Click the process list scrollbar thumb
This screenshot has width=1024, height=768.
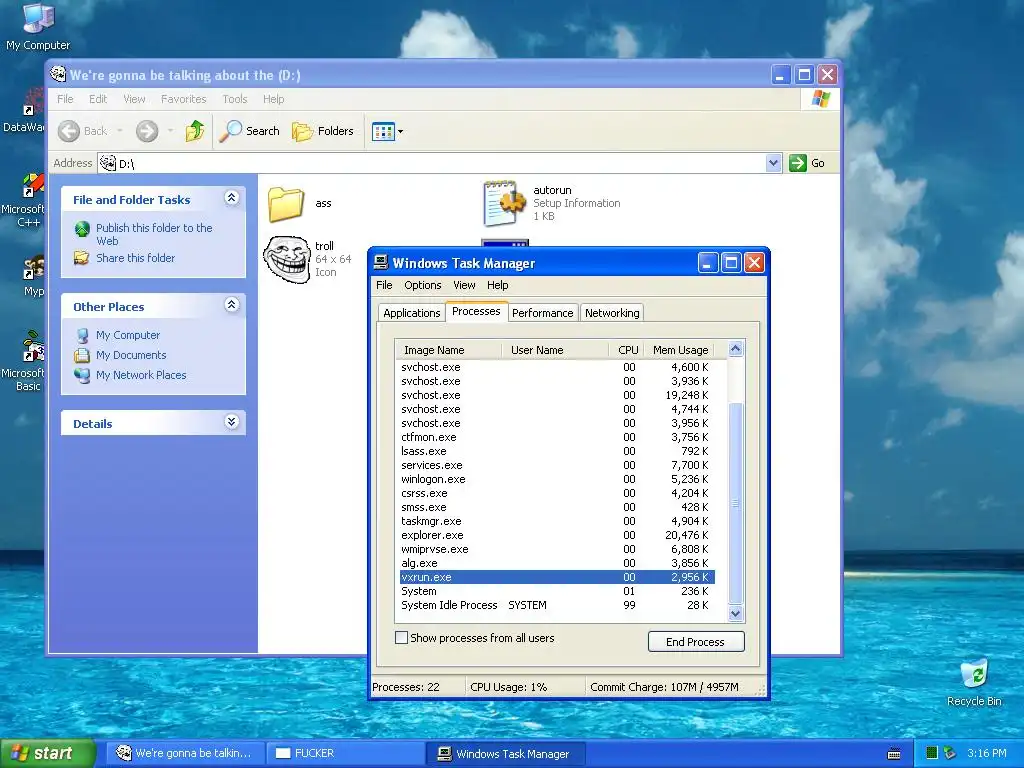735,503
